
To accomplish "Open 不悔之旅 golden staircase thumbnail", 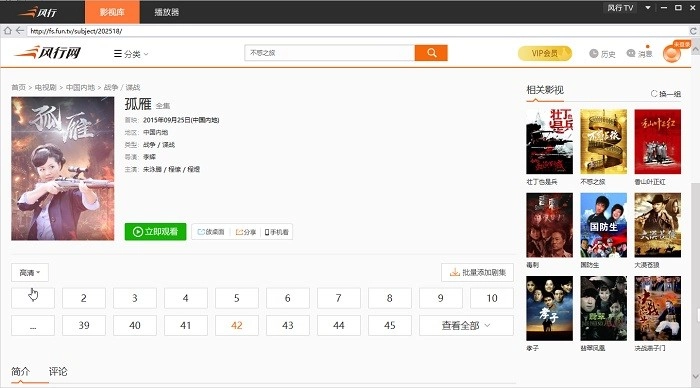I will pos(604,142).
